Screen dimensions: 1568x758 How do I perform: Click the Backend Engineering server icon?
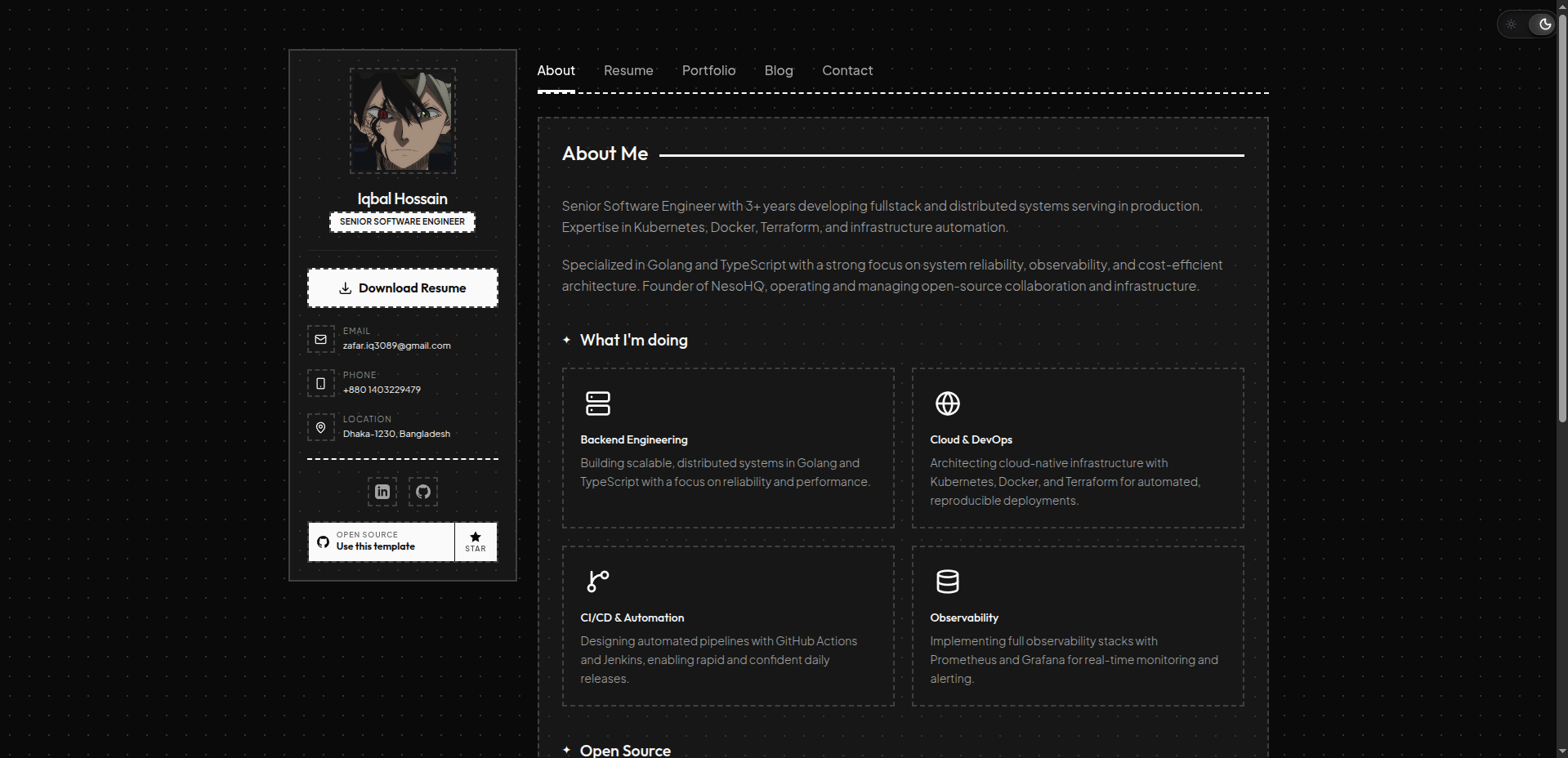coord(598,404)
